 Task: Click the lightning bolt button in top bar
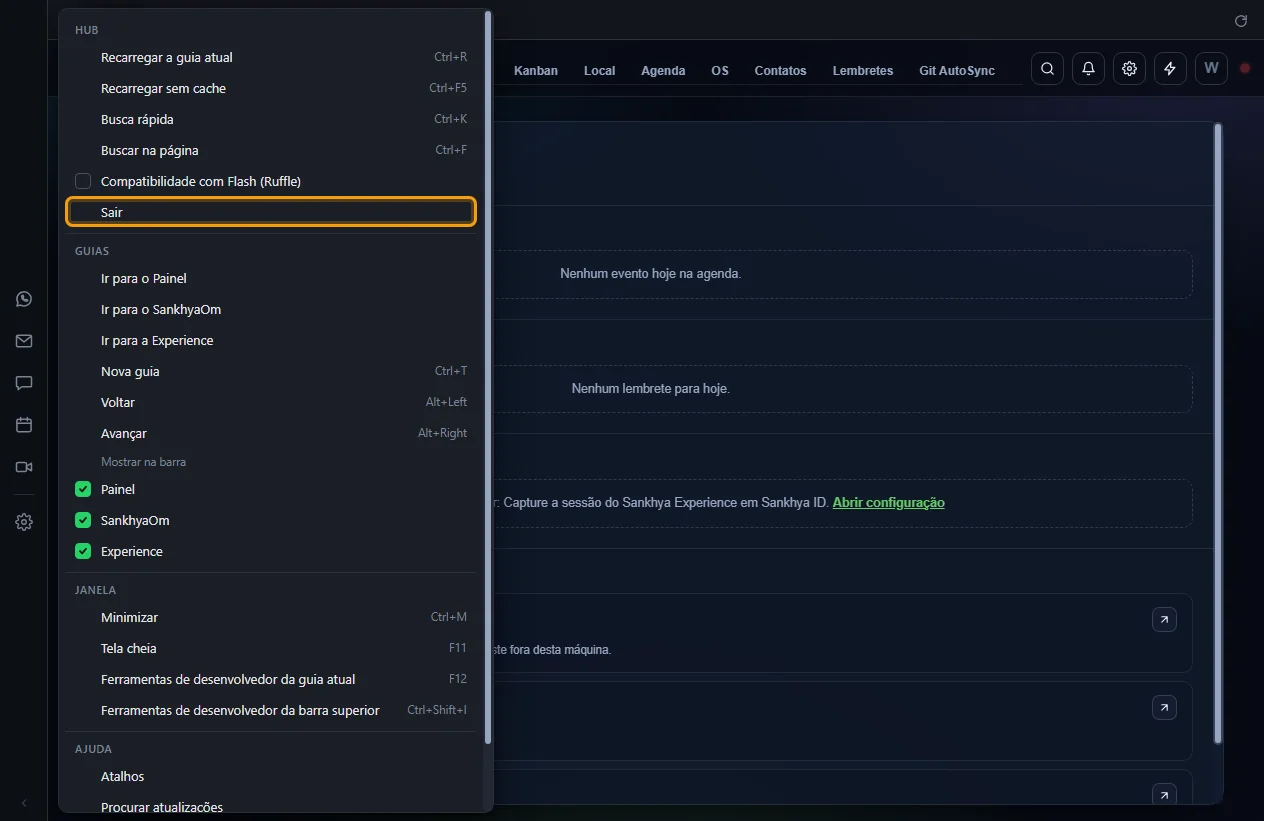[x=1170, y=69]
